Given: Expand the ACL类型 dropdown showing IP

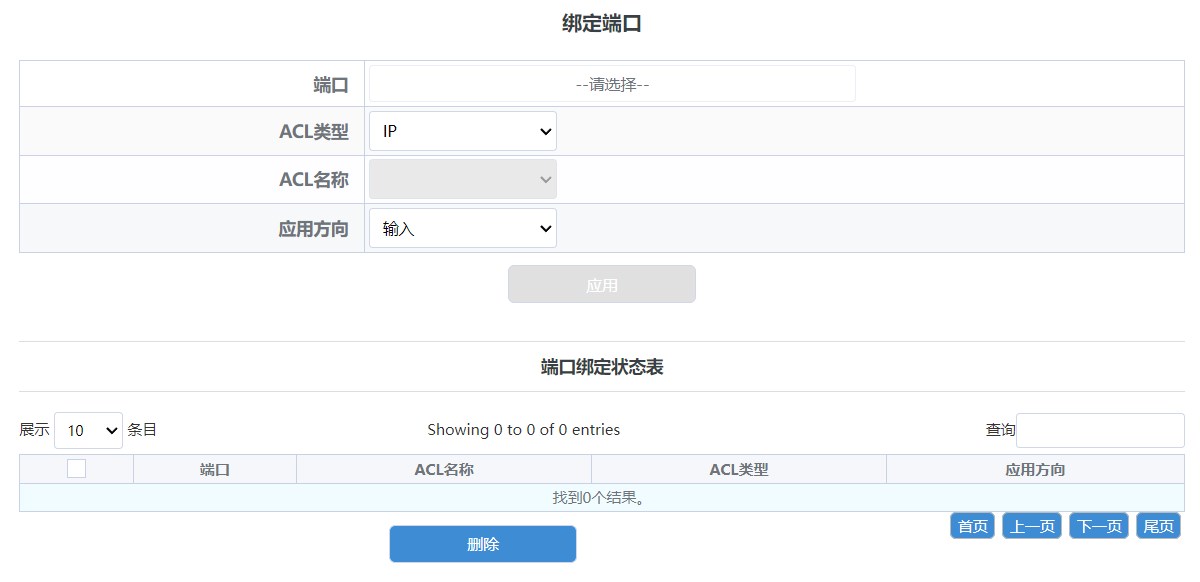Looking at the screenshot, I should pos(463,131).
